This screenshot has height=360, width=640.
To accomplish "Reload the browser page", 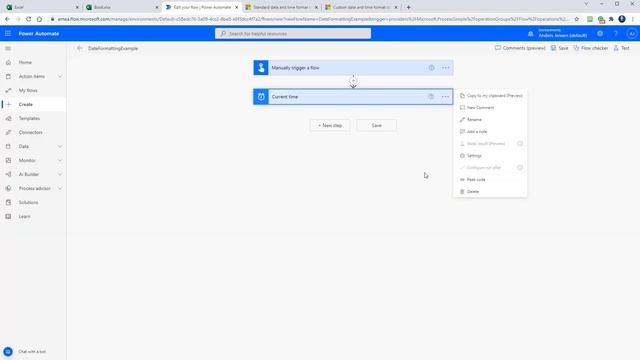I will click(29, 19).
